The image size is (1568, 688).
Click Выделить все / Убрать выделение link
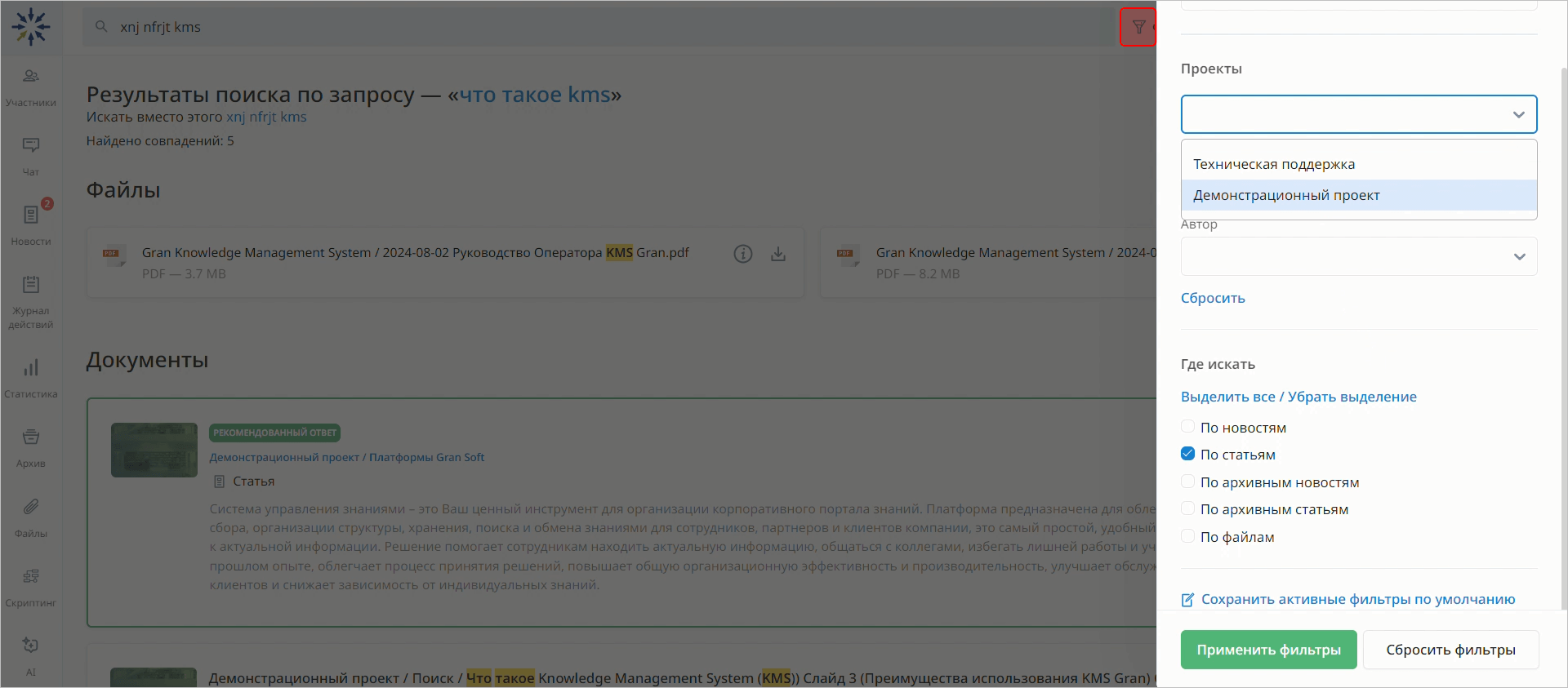coord(1298,397)
